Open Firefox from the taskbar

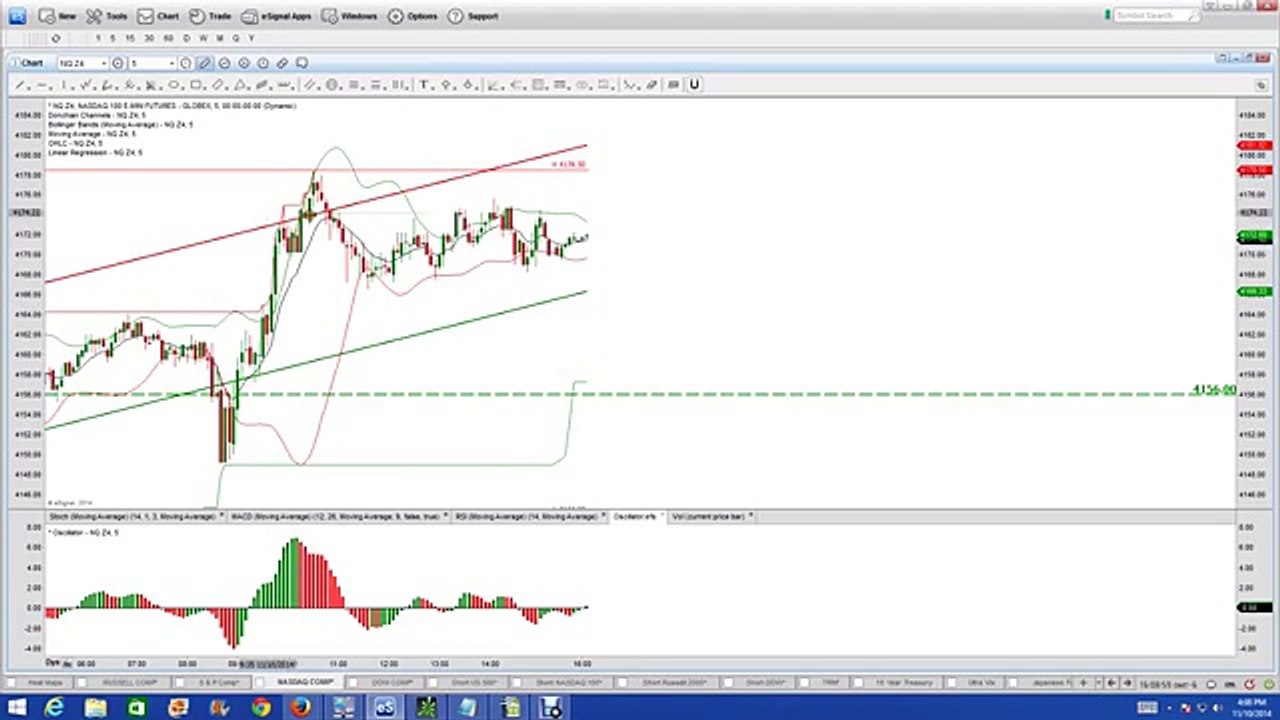click(x=300, y=708)
